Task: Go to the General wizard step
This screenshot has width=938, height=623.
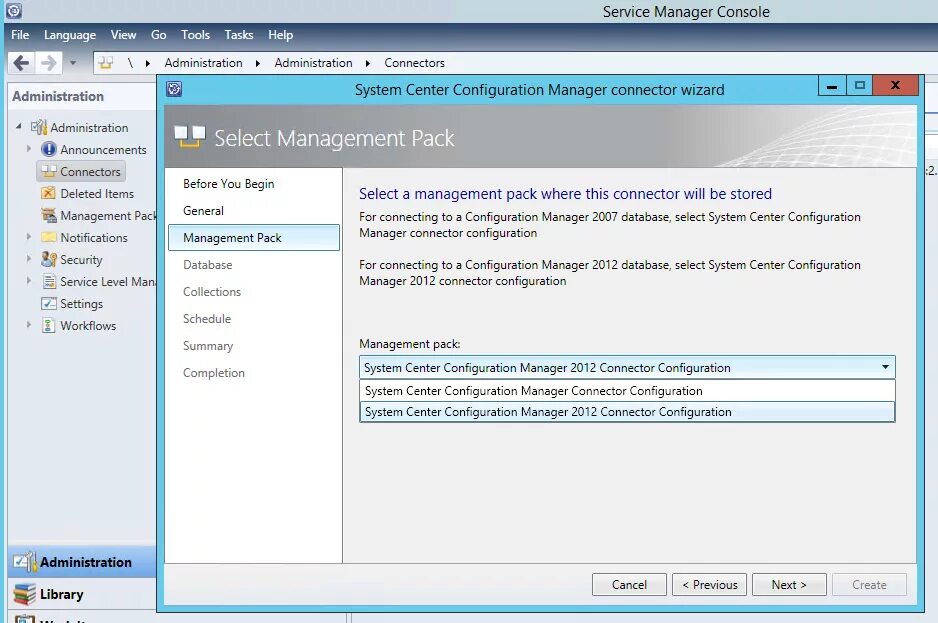Action: click(203, 211)
